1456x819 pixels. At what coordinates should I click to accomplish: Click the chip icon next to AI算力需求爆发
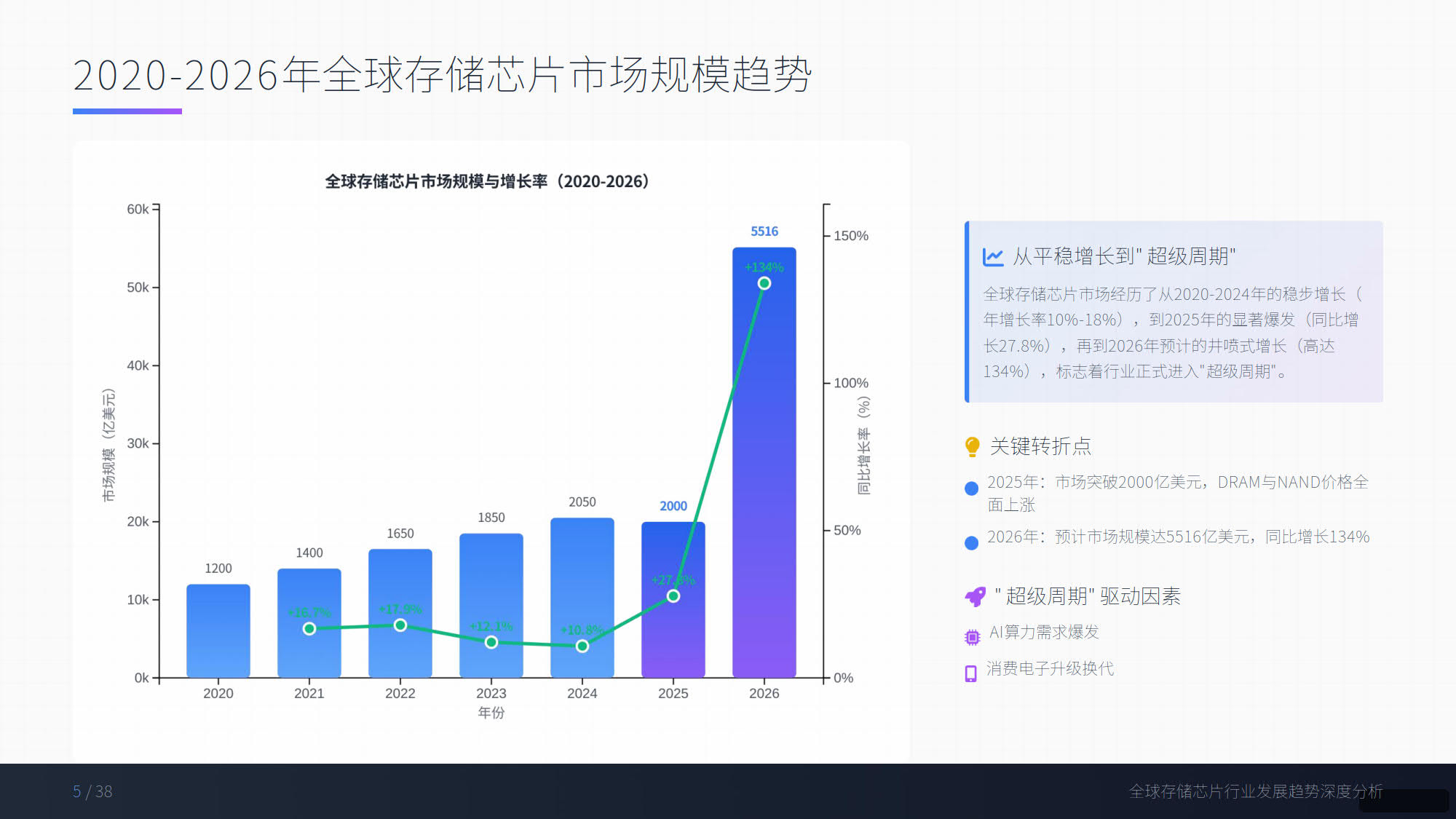pos(972,638)
